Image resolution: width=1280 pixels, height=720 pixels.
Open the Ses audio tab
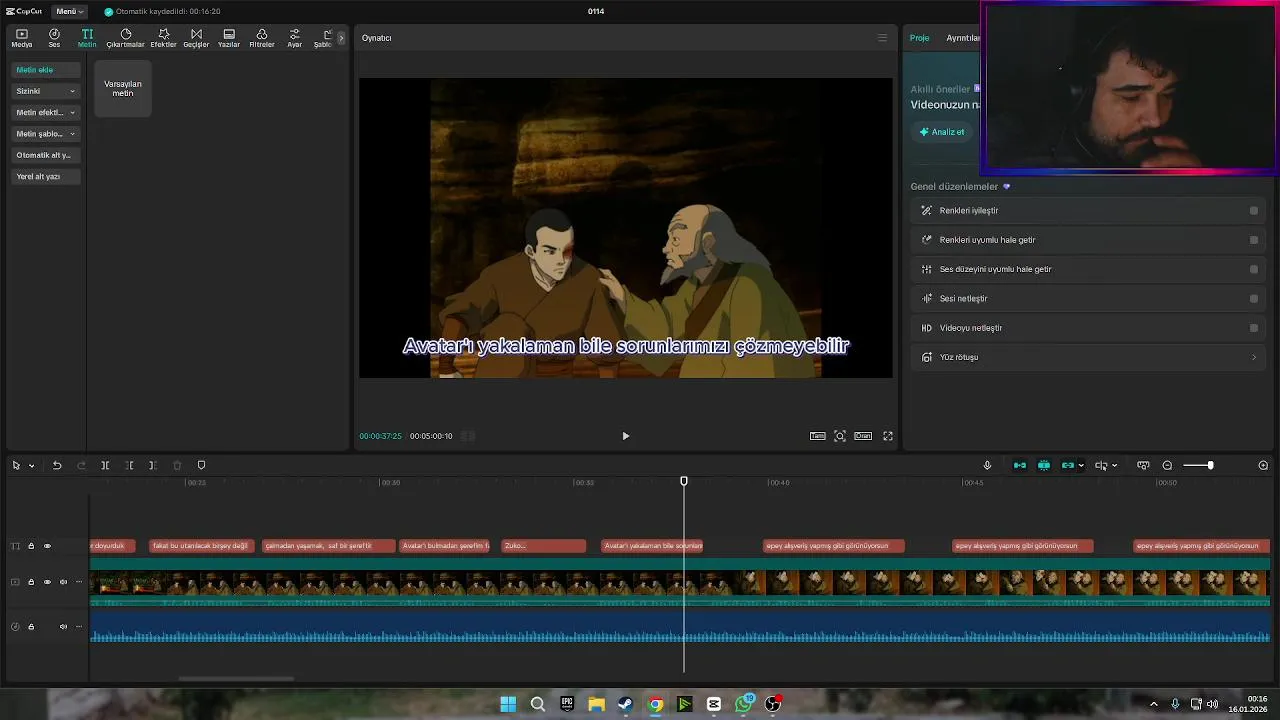tap(54, 38)
